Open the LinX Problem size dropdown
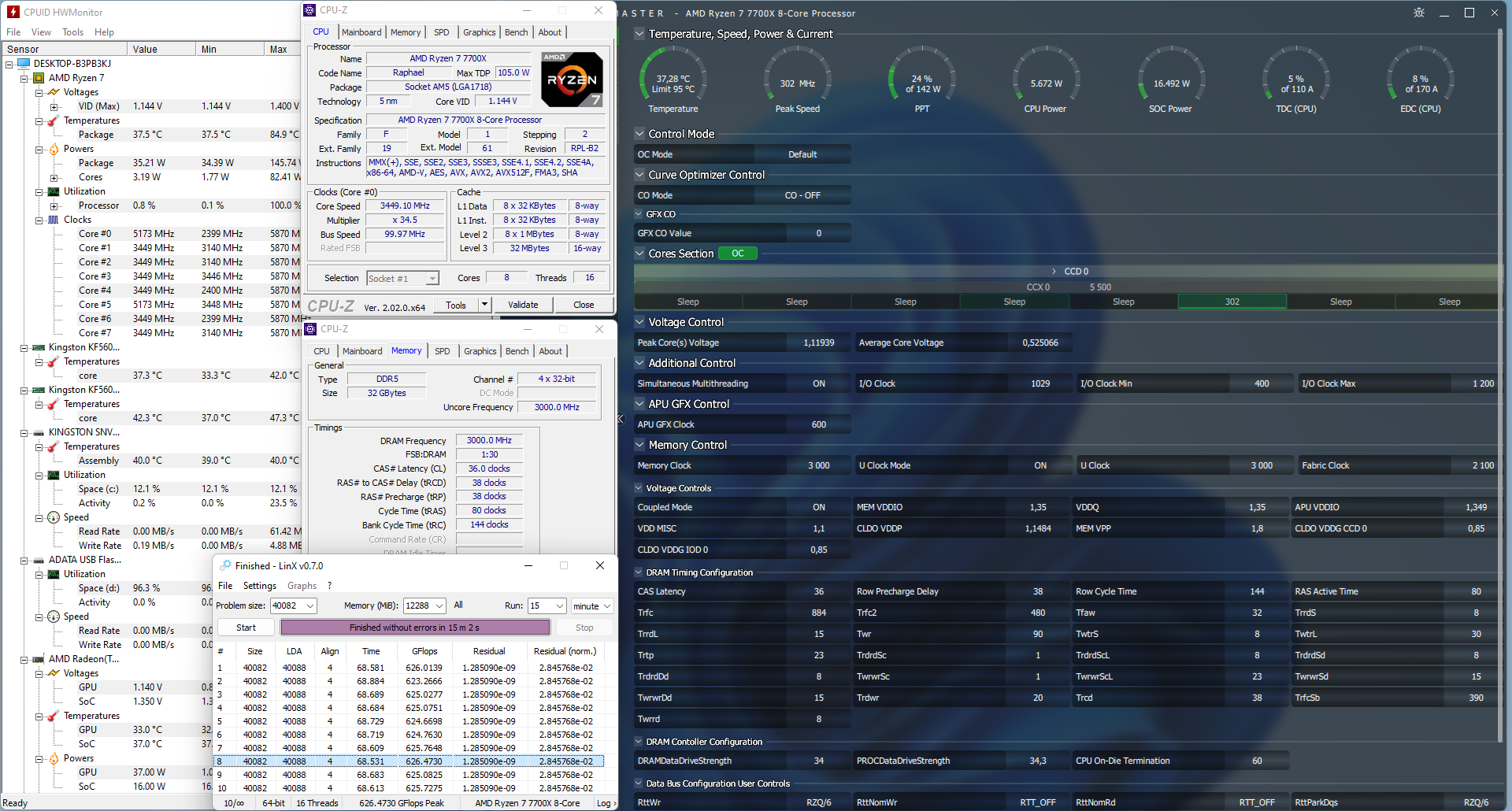This screenshot has width=1512, height=811. (x=310, y=605)
